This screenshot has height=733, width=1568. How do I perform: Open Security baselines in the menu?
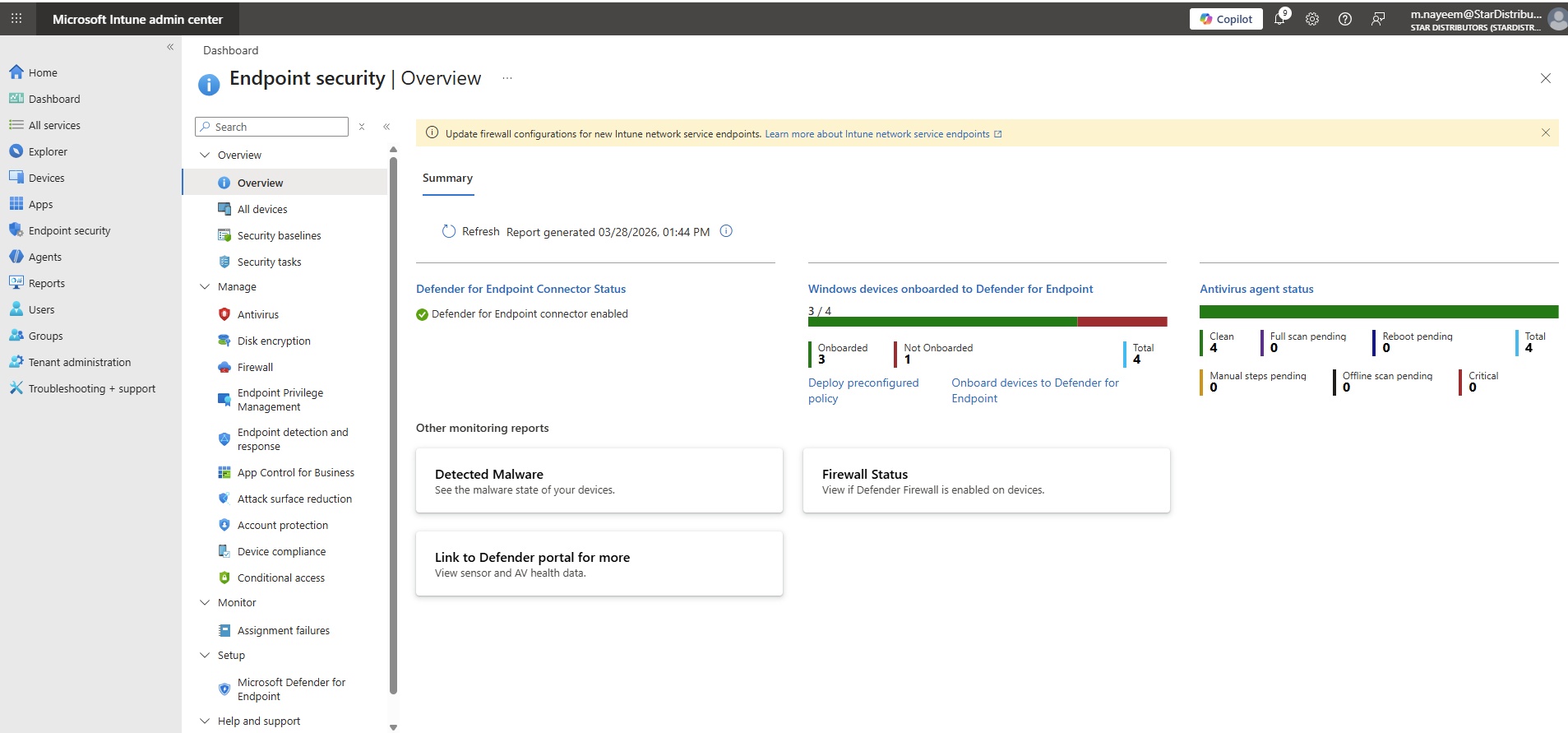pyautogui.click(x=279, y=236)
